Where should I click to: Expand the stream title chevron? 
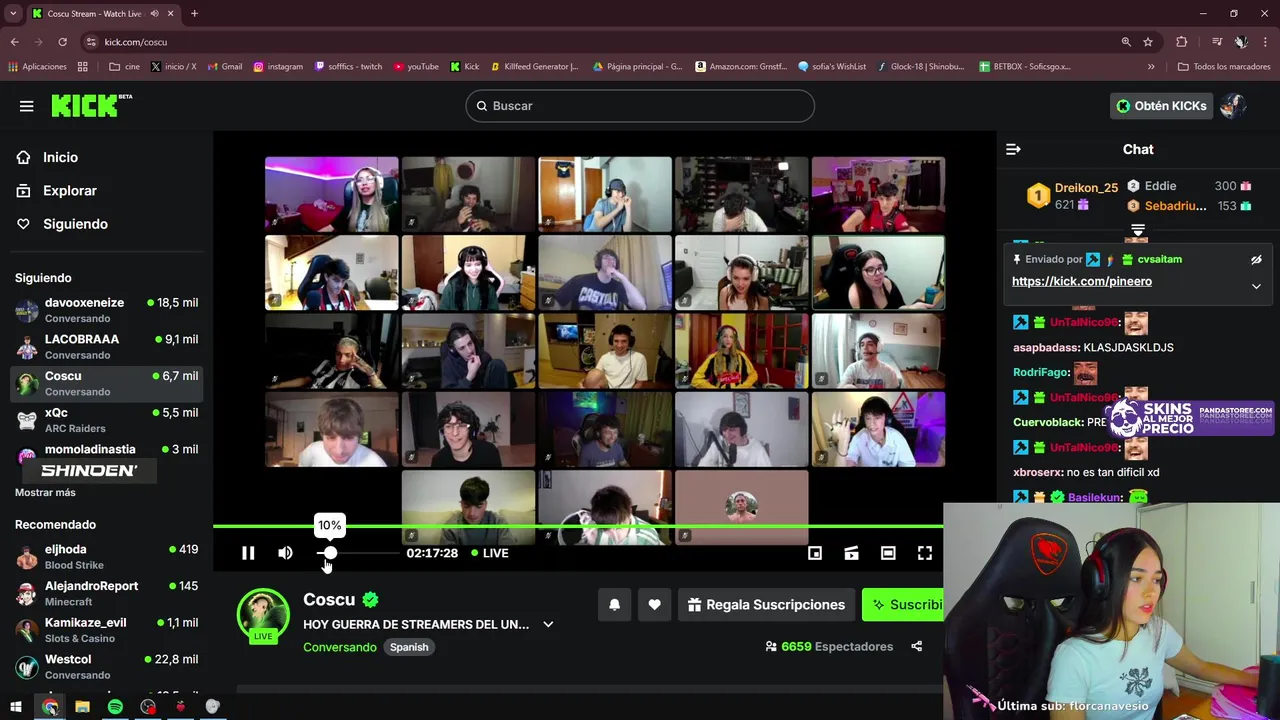click(548, 625)
